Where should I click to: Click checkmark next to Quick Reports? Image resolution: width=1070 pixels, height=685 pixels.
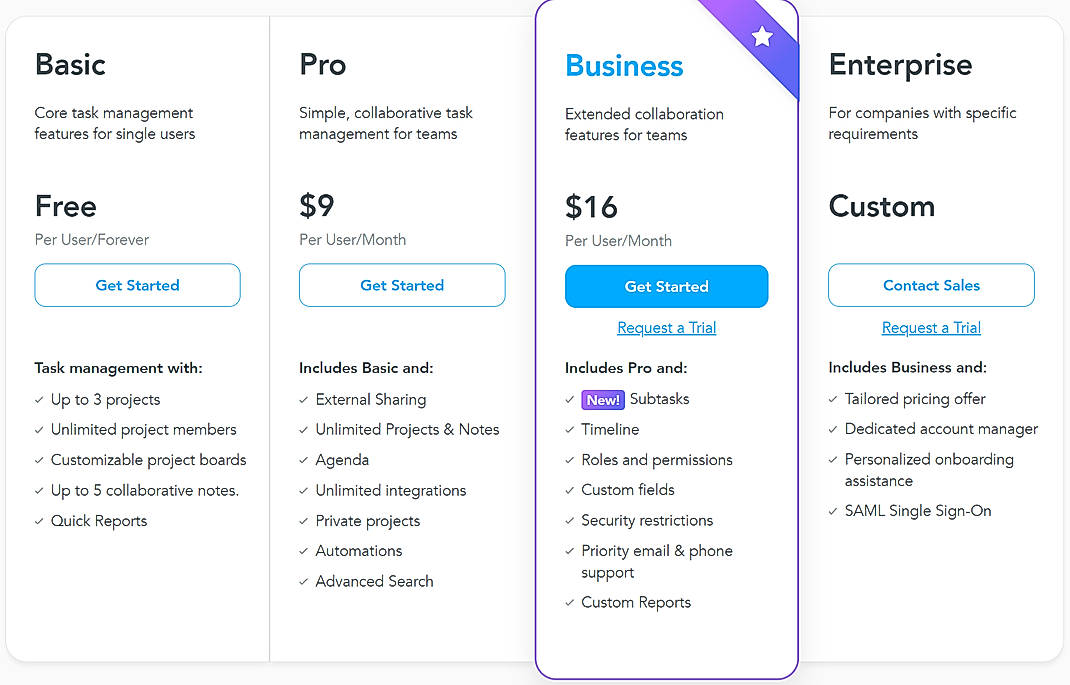tap(40, 521)
